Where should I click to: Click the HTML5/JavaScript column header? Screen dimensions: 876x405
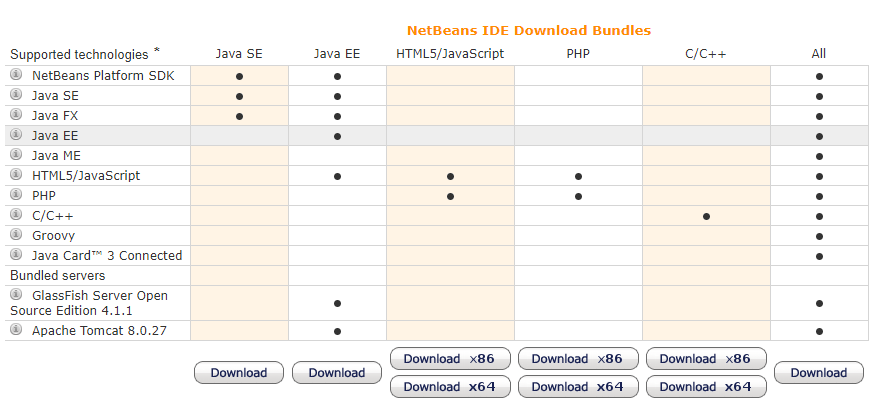pos(450,54)
